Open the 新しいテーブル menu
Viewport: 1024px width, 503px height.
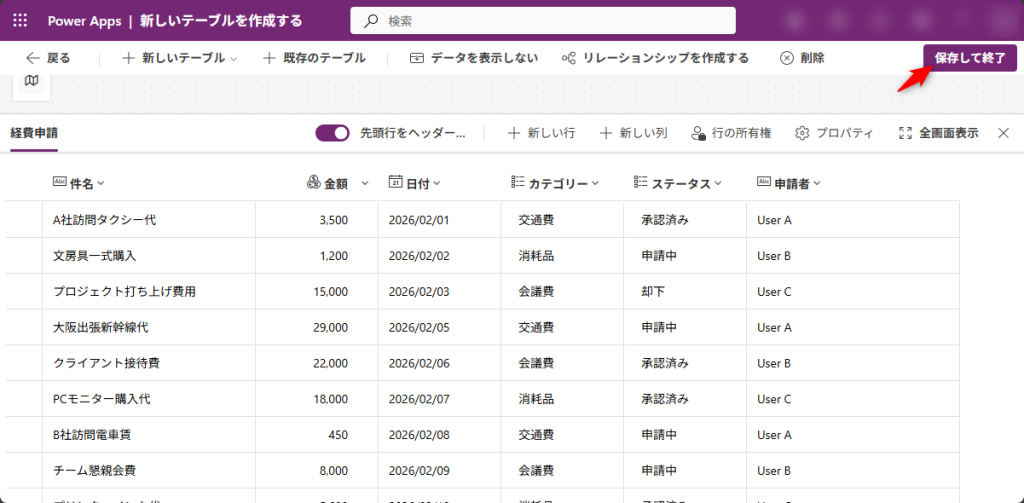[x=180, y=58]
